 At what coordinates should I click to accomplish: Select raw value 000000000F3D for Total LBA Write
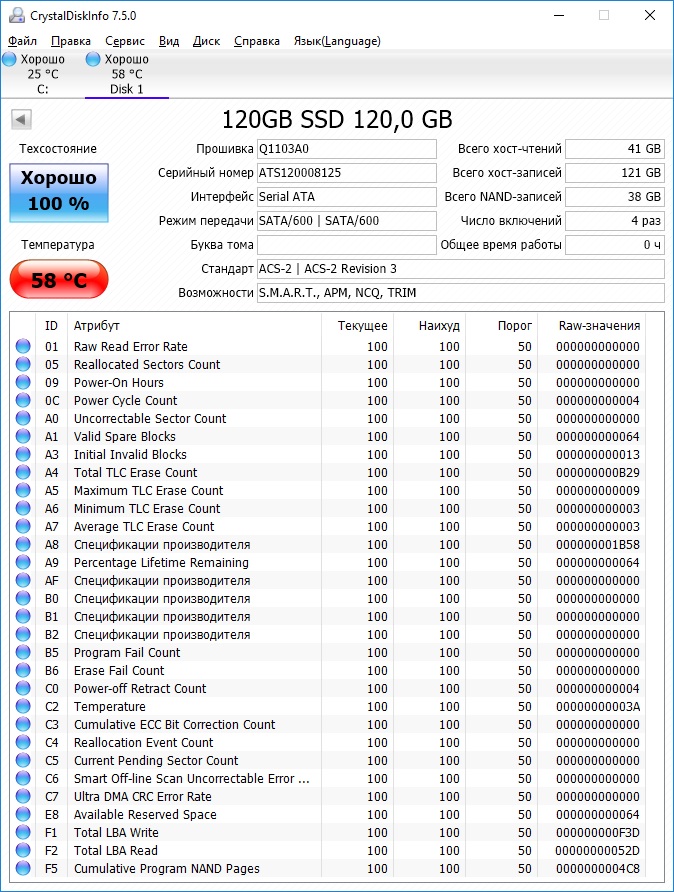598,832
